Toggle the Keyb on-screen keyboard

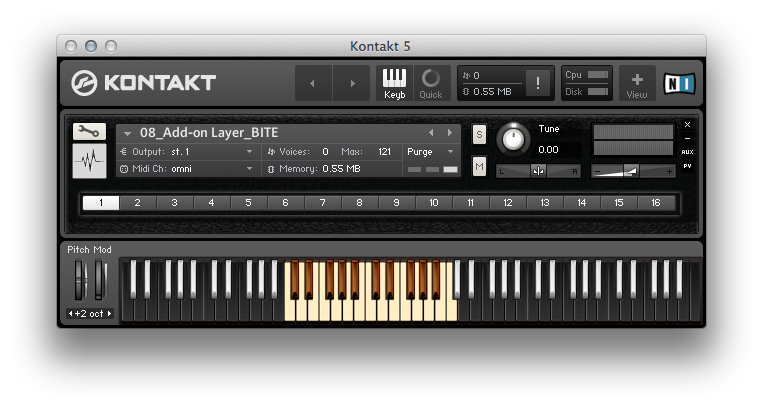click(394, 83)
